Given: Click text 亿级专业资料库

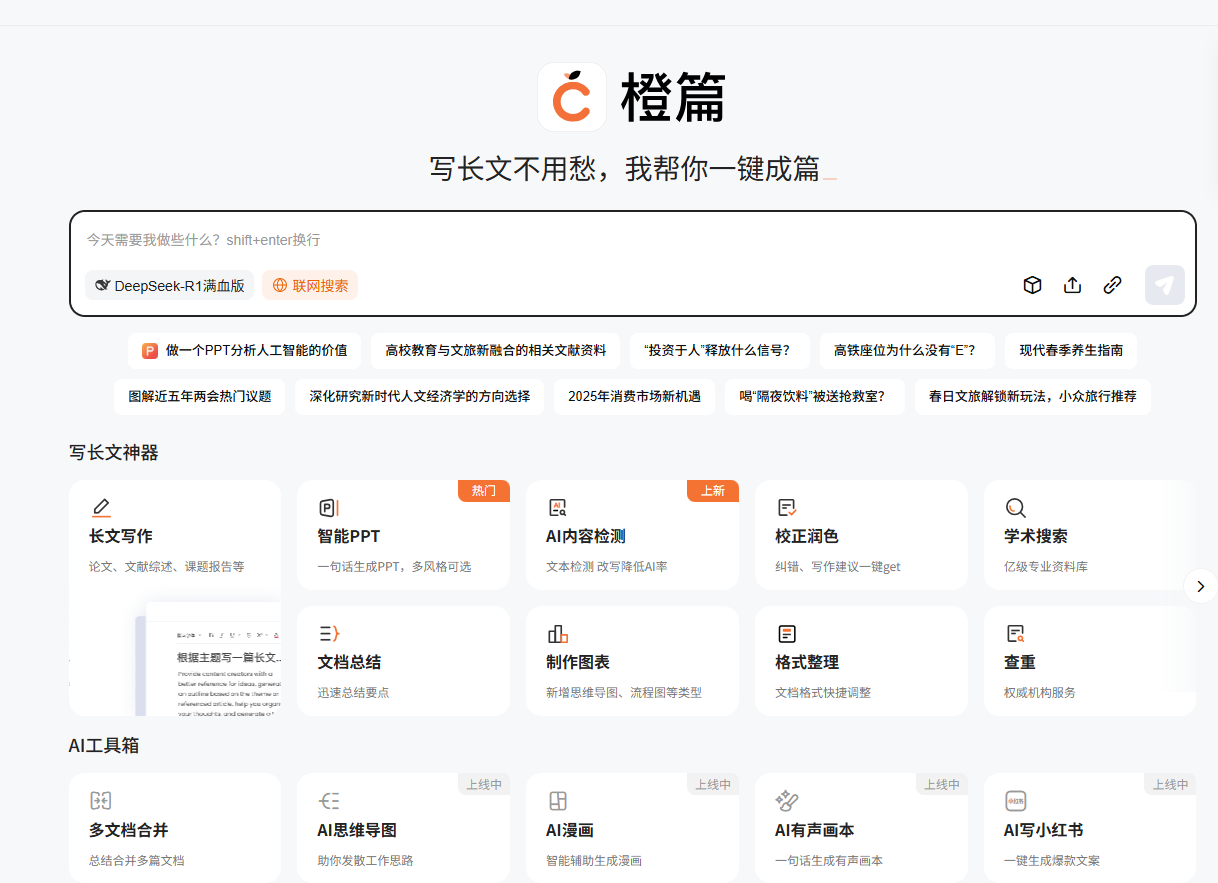Looking at the screenshot, I should (1046, 566).
